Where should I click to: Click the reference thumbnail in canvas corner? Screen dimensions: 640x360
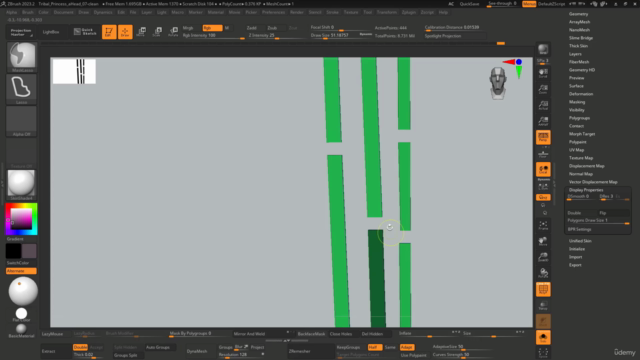74,71
